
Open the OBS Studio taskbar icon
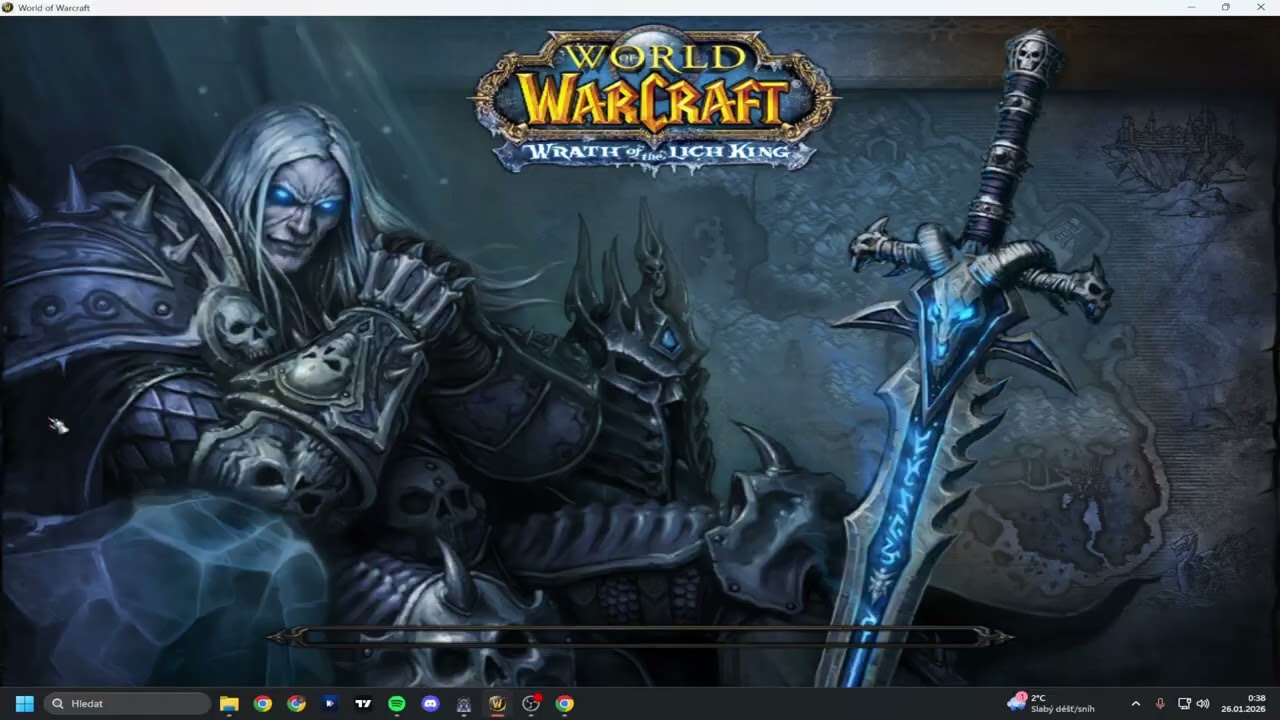tap(531, 703)
